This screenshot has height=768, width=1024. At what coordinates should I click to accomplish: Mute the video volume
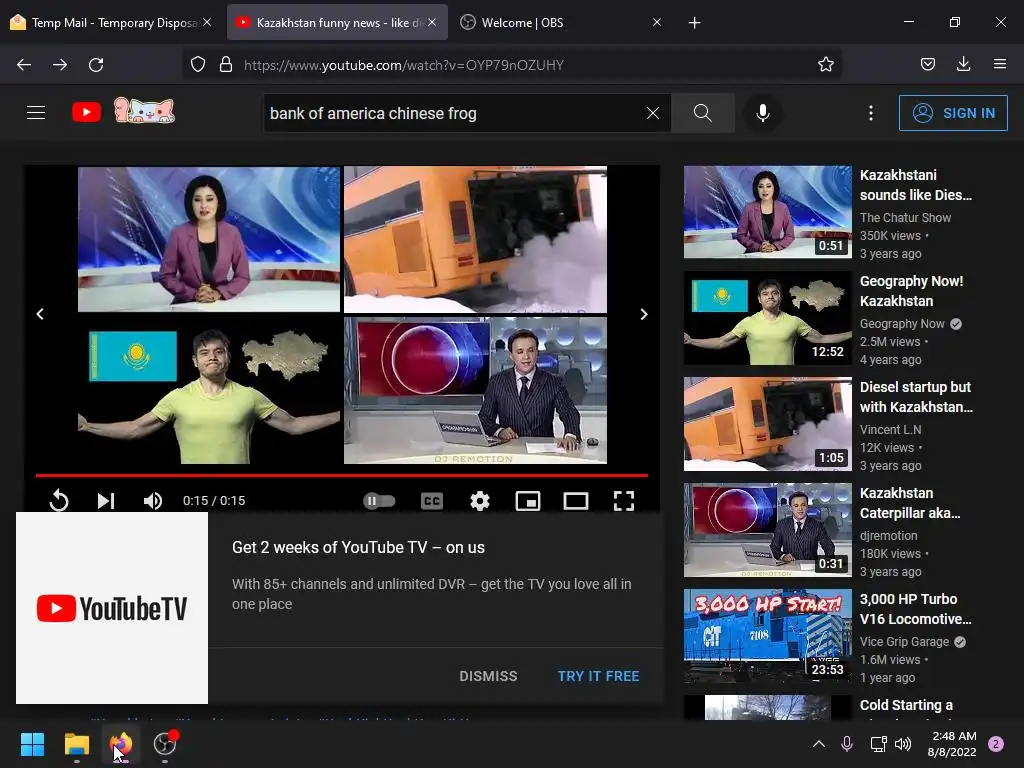click(x=153, y=501)
